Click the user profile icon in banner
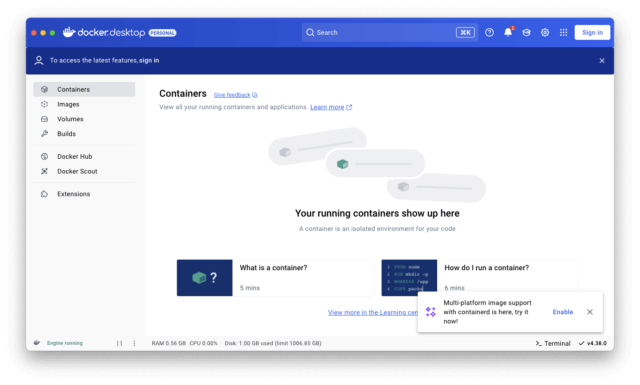This screenshot has height=385, width=640. [39, 61]
